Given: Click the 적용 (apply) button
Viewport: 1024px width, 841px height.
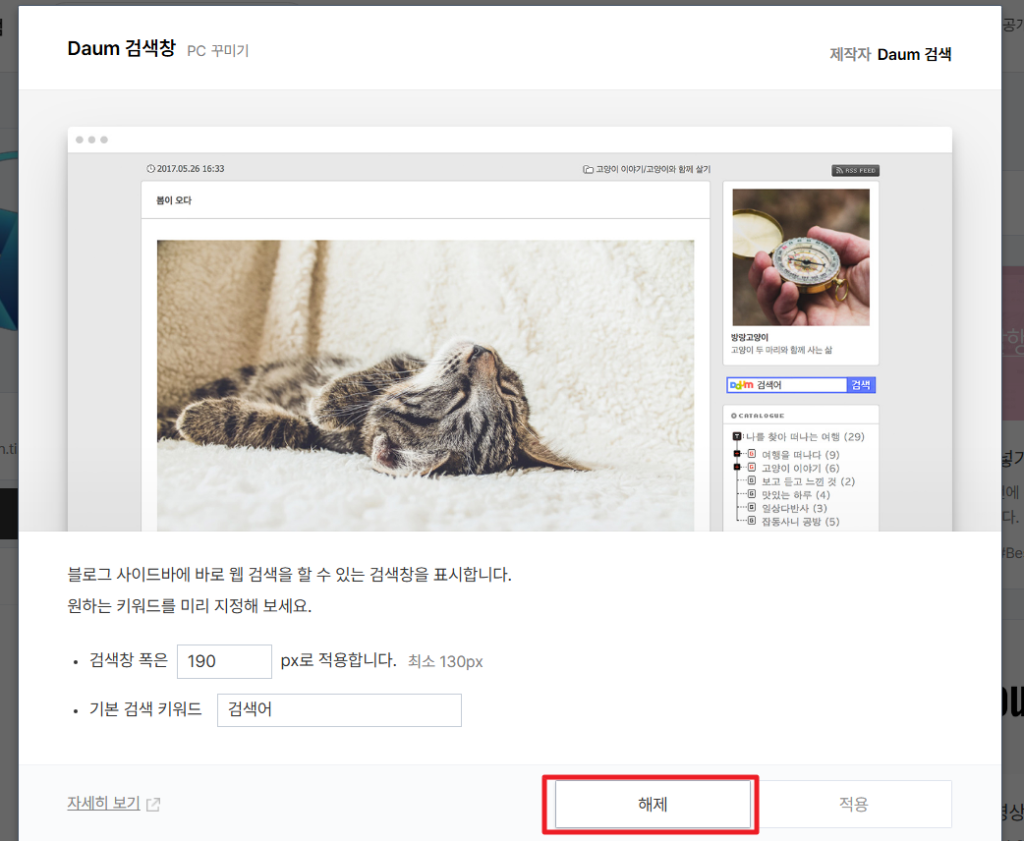Looking at the screenshot, I should click(x=853, y=804).
